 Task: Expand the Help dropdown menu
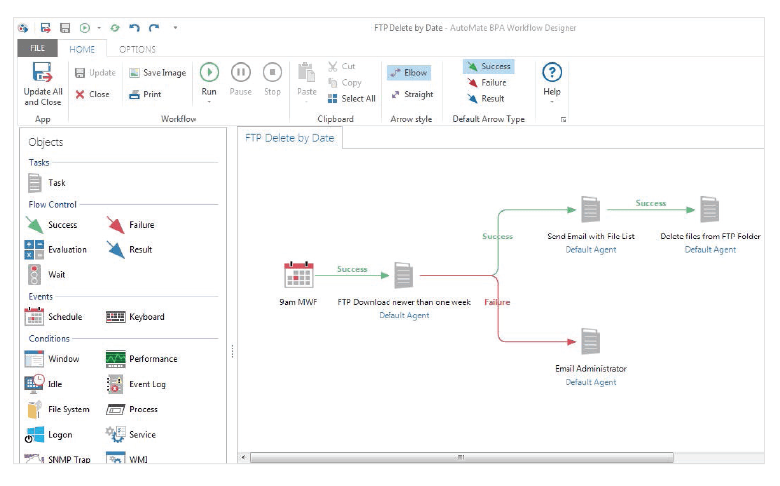552,102
